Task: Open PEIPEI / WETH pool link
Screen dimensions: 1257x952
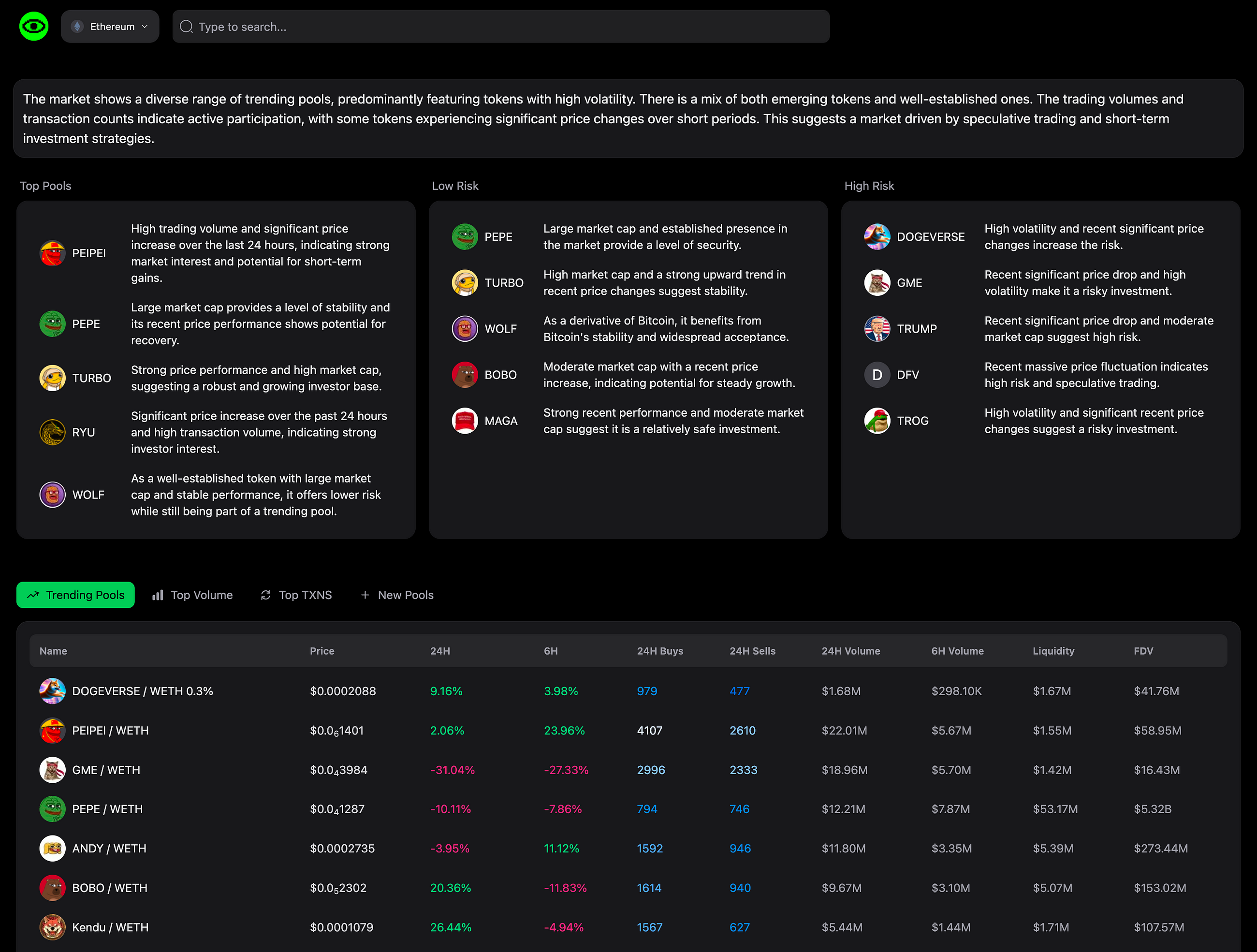Action: pos(110,731)
